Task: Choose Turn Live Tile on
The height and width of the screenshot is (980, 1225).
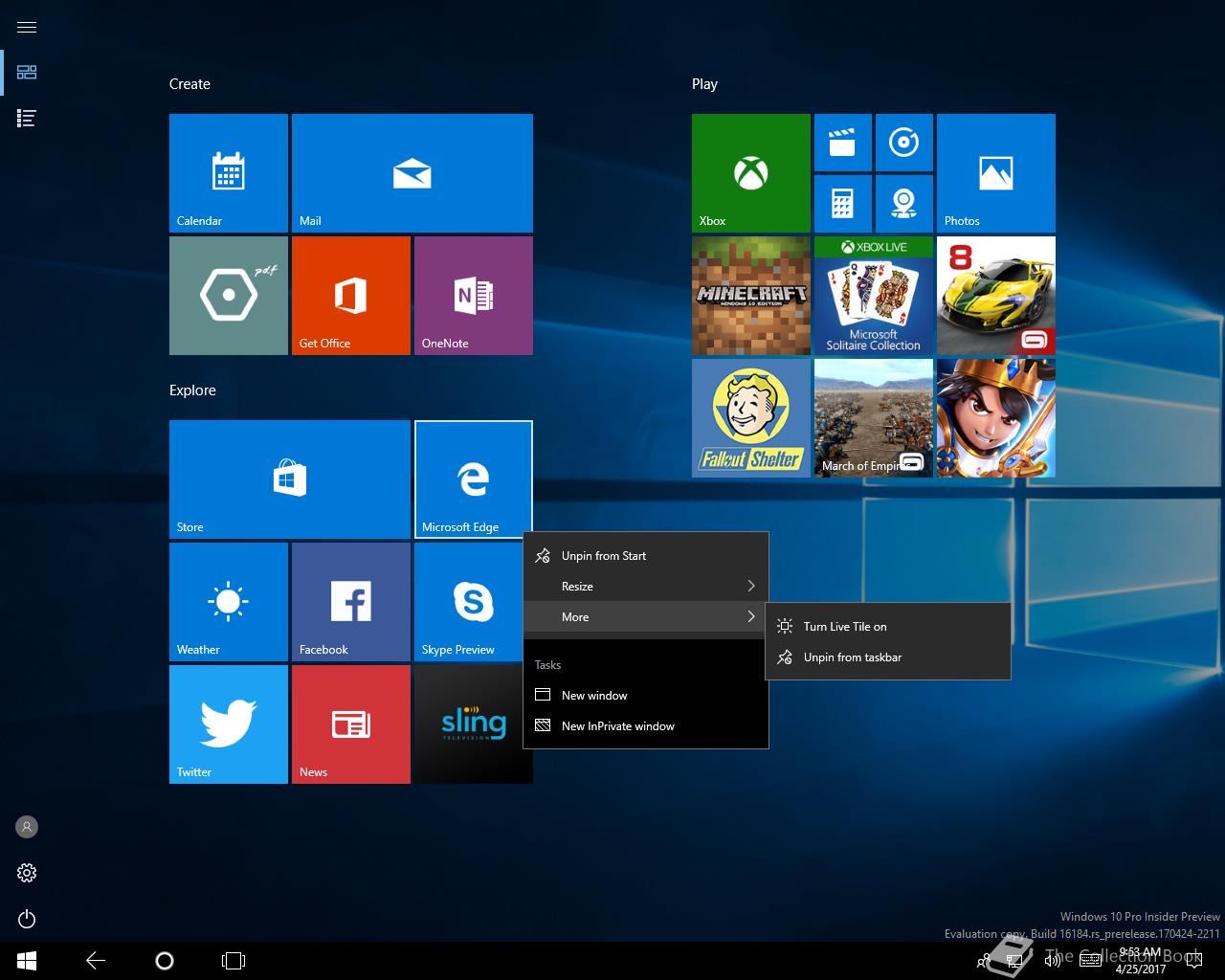Action: (888, 627)
